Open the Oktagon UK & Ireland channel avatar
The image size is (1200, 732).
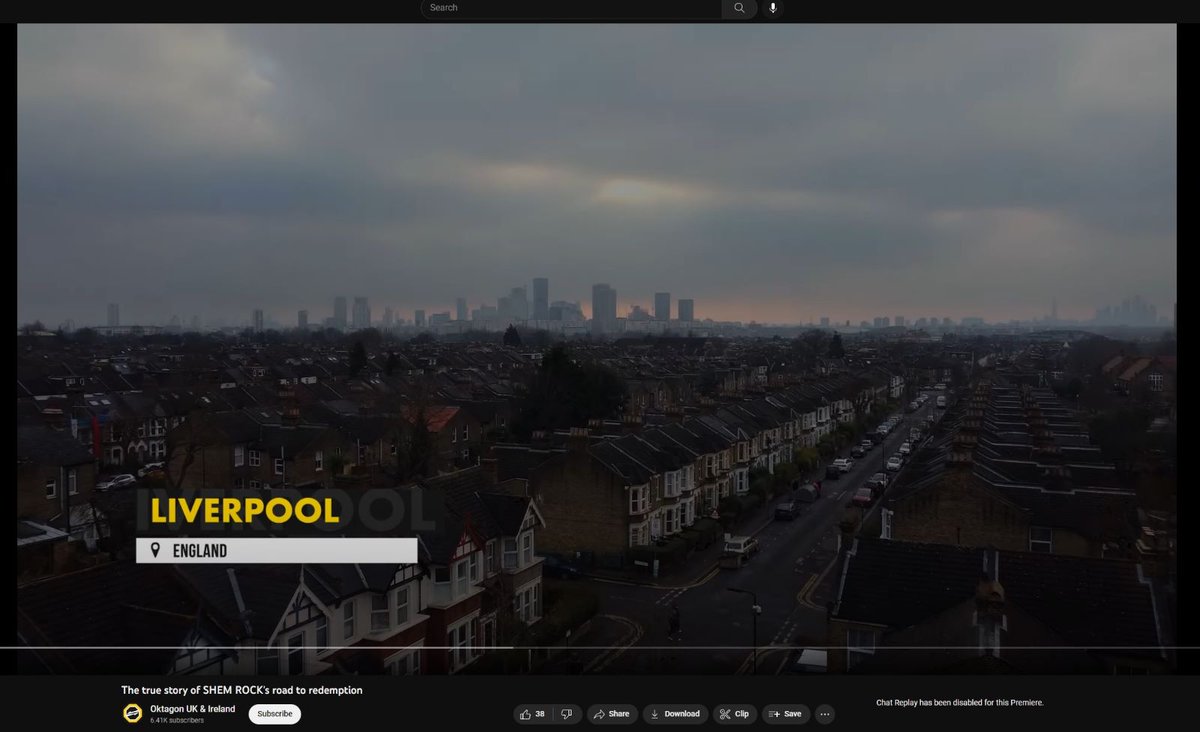[x=132, y=713]
